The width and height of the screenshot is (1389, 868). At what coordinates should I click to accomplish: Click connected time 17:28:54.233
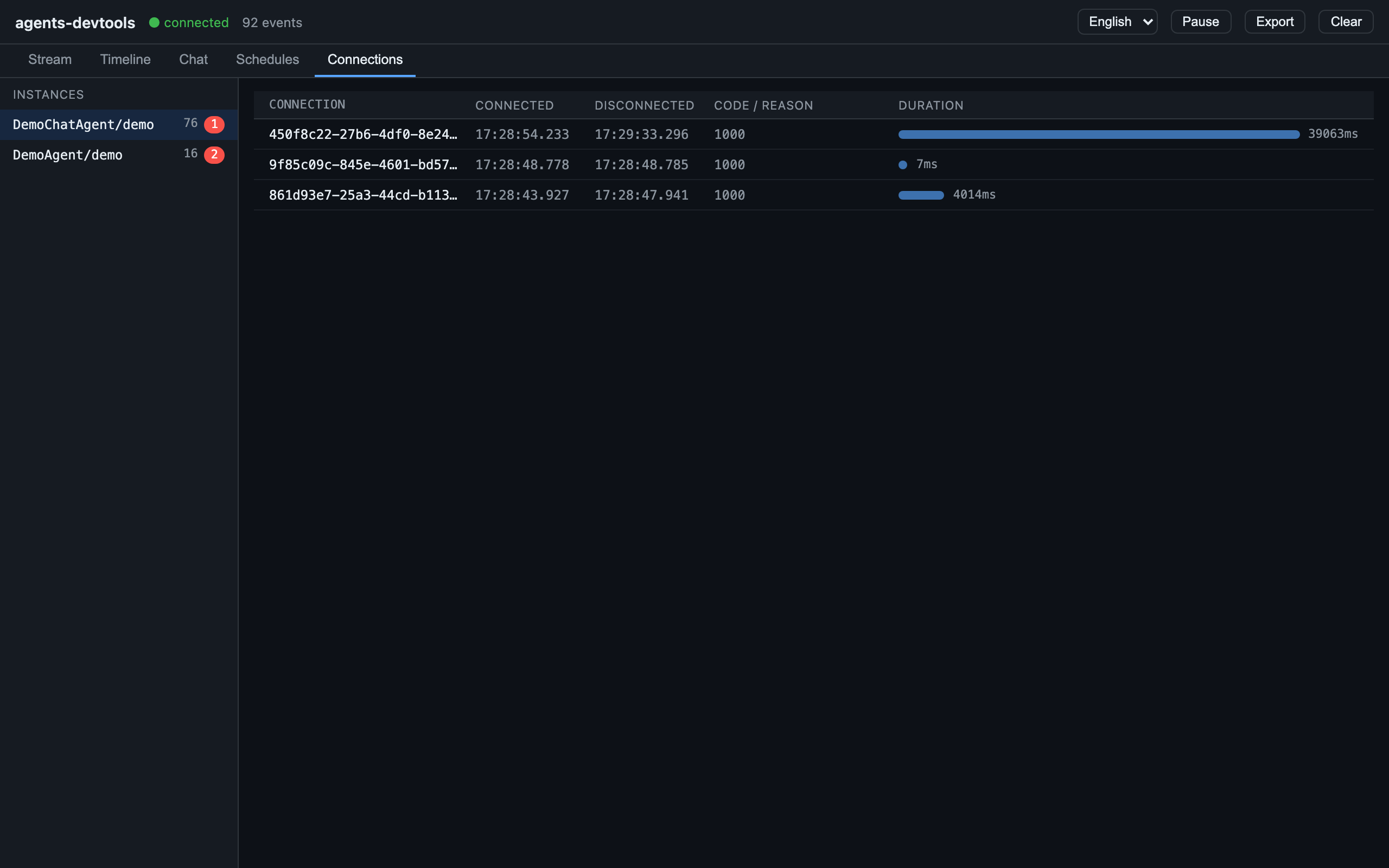(x=522, y=135)
